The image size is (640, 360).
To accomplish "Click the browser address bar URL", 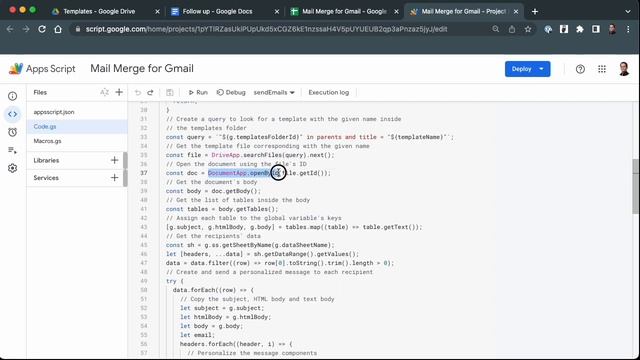I will (266, 29).
